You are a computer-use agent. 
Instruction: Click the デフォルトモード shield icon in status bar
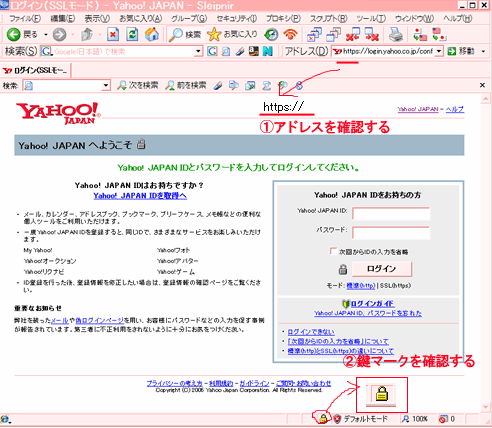(337, 419)
